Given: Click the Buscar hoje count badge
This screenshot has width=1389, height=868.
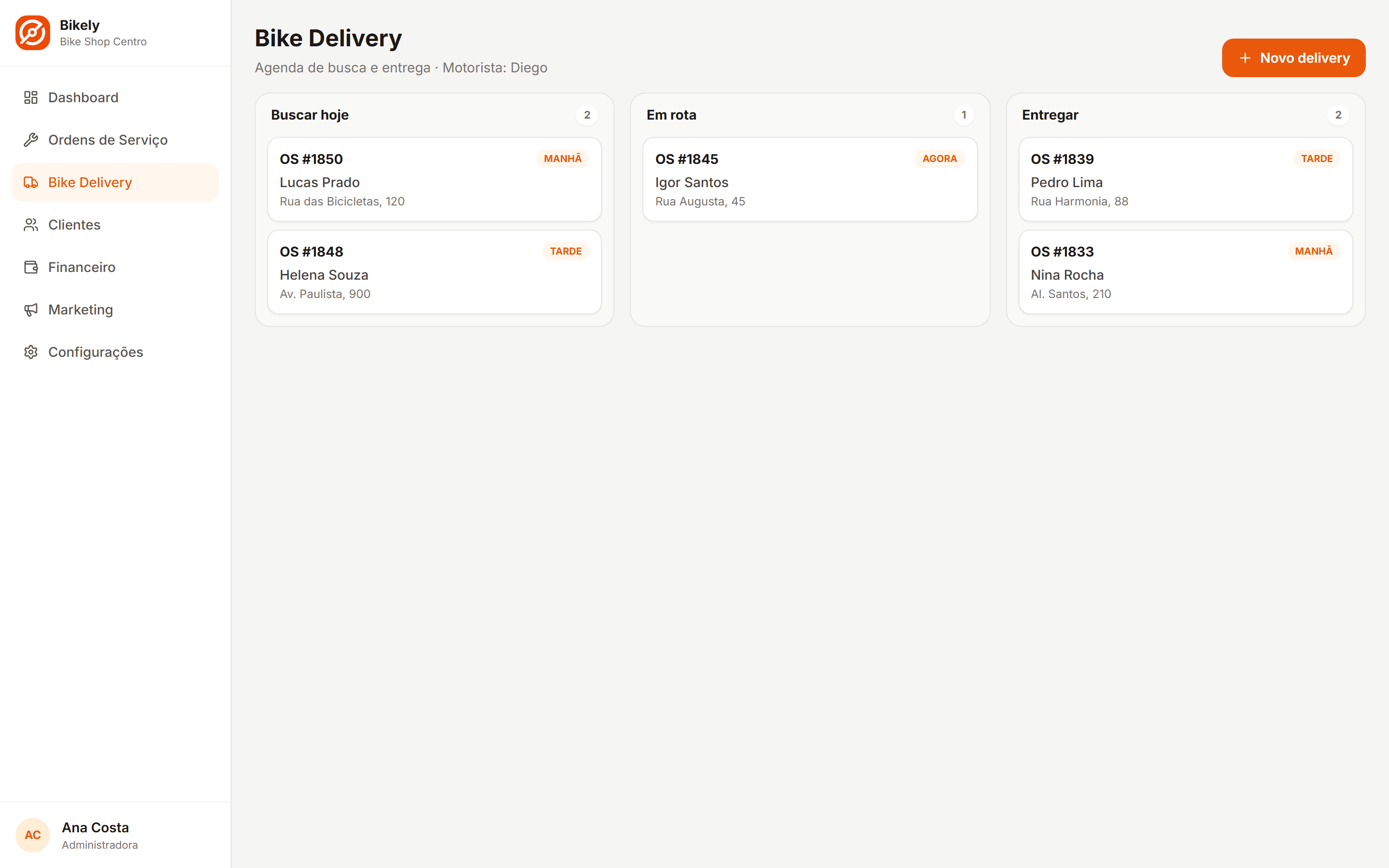Looking at the screenshot, I should (587, 115).
